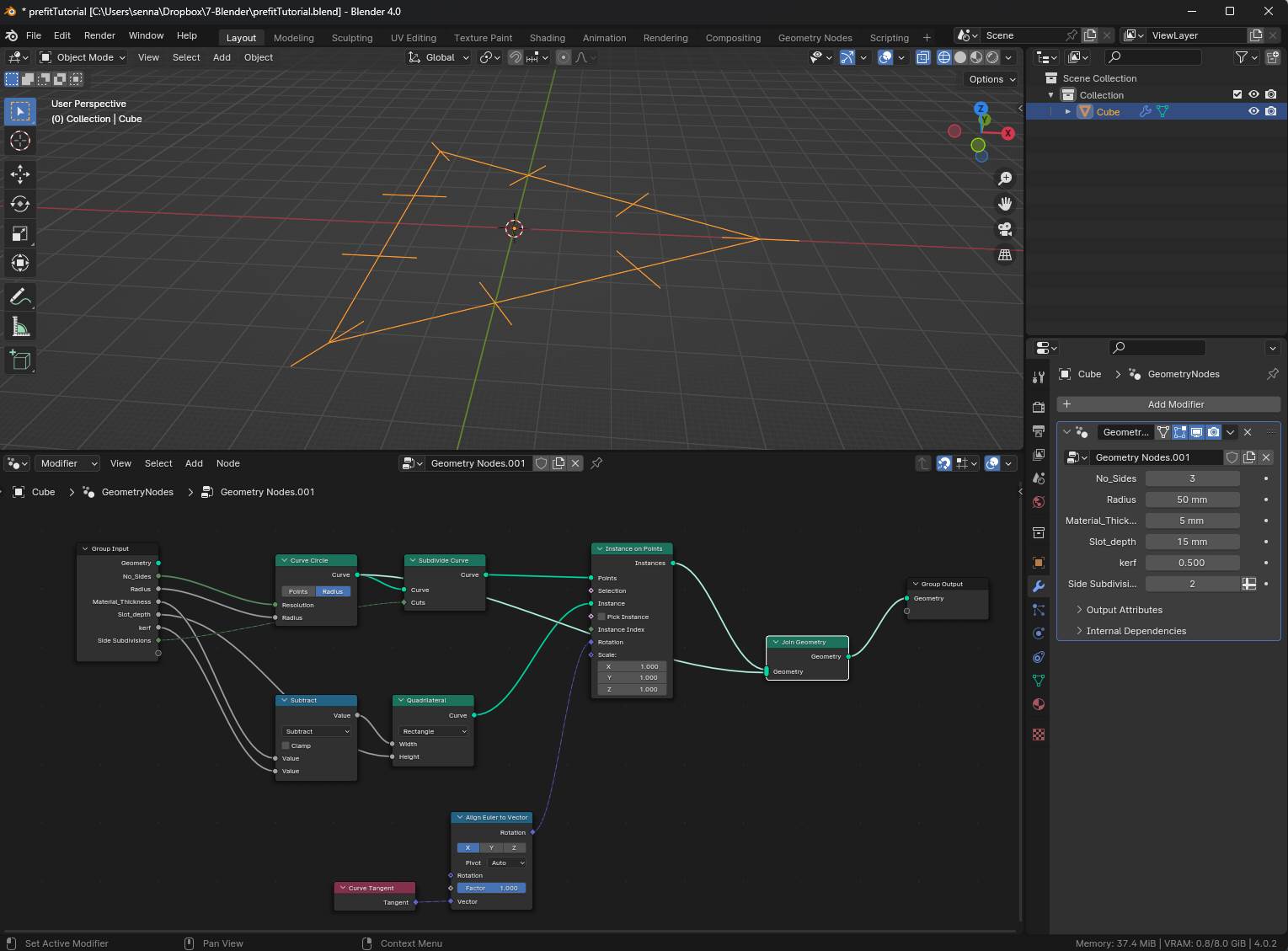
Task: Open the Render menu
Action: coord(99,35)
